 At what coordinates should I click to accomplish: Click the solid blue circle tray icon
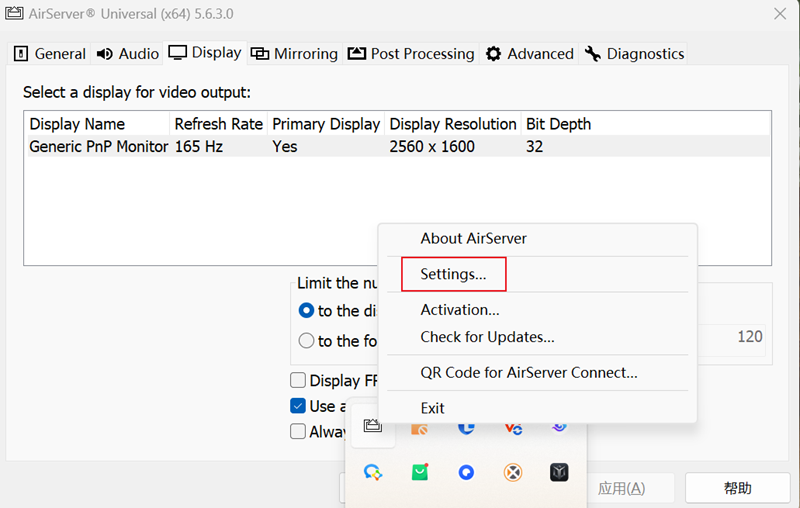pos(466,472)
